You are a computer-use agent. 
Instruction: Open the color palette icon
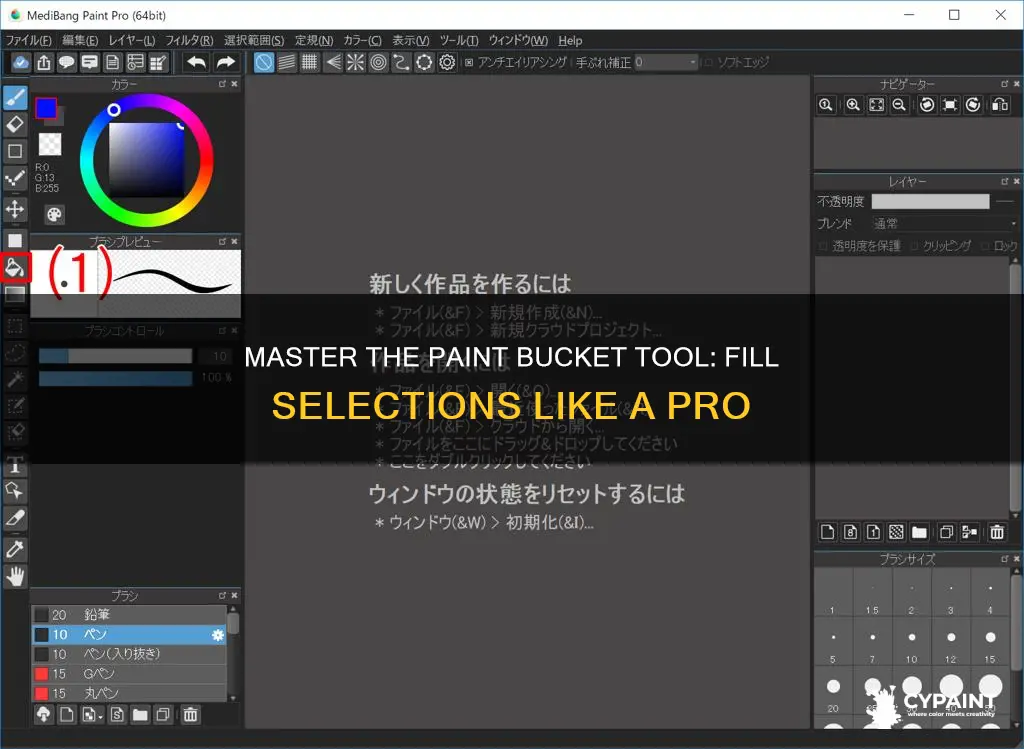(x=54, y=214)
